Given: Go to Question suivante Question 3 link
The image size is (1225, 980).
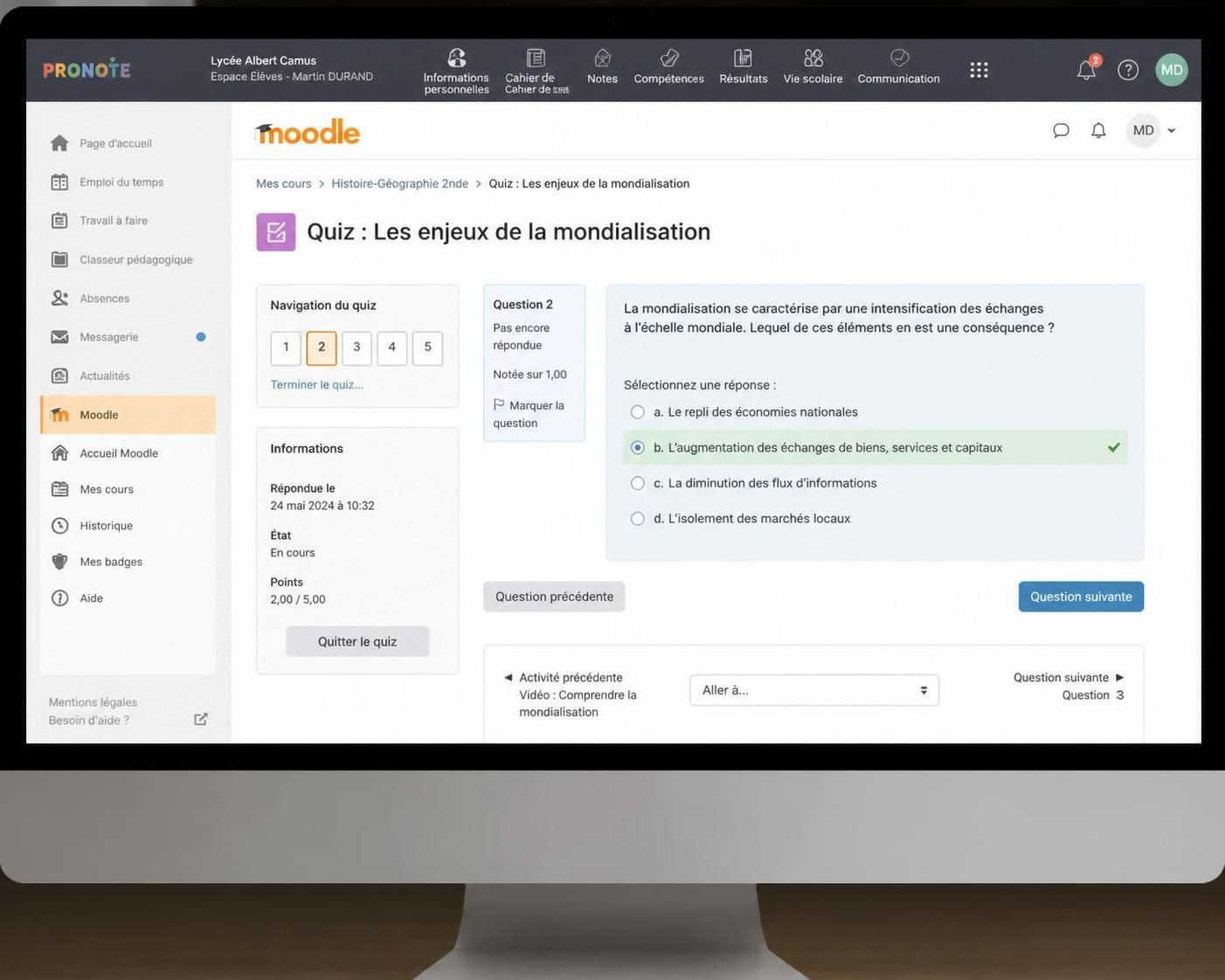Looking at the screenshot, I should pyautogui.click(x=1069, y=687).
